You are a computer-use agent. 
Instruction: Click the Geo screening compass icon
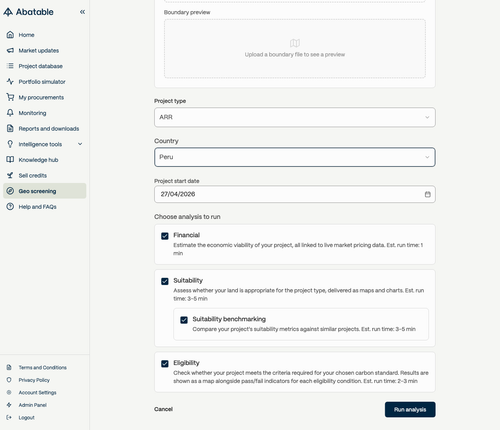10,191
